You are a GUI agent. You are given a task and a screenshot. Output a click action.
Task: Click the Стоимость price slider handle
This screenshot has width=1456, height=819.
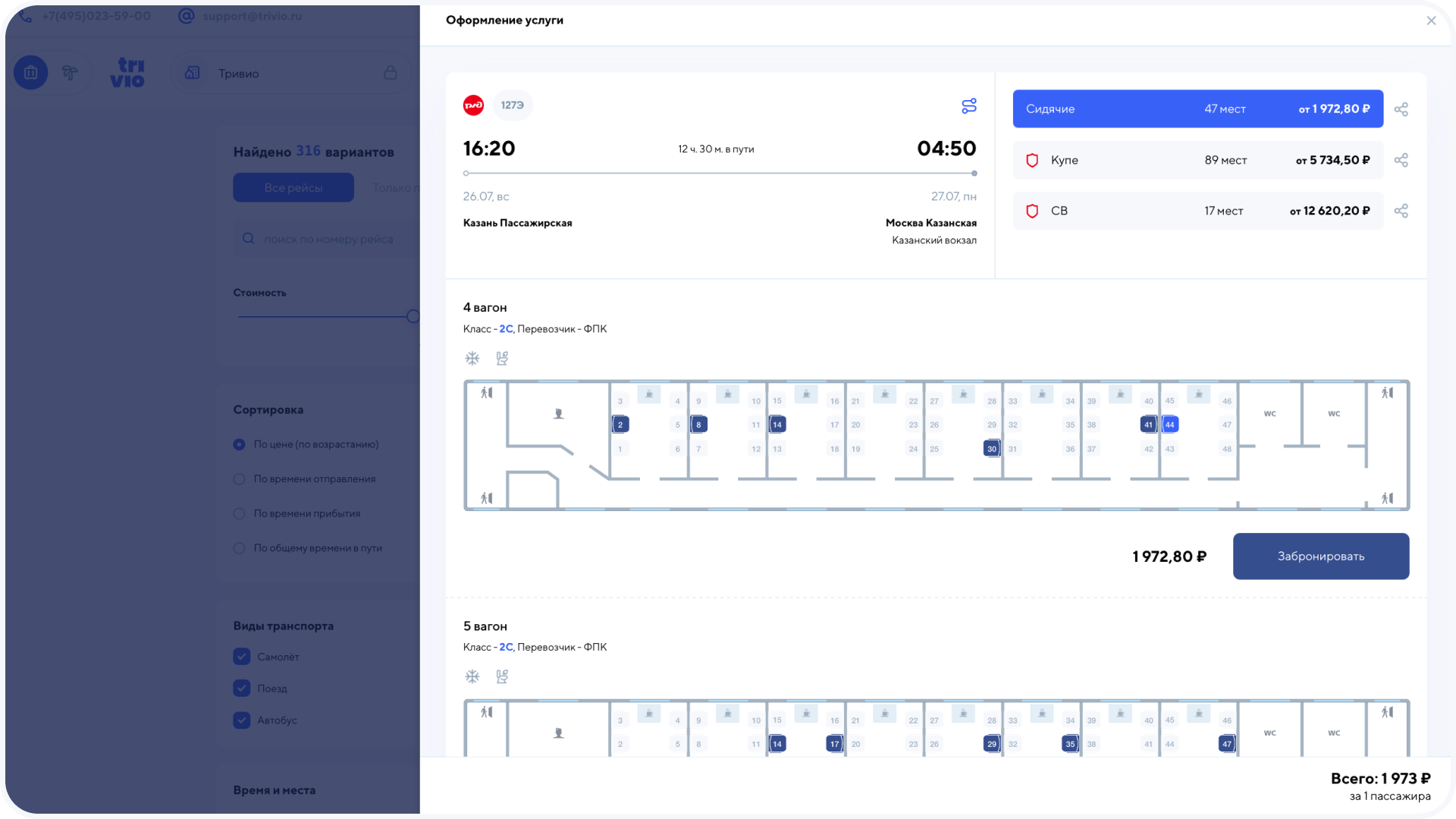pos(413,316)
